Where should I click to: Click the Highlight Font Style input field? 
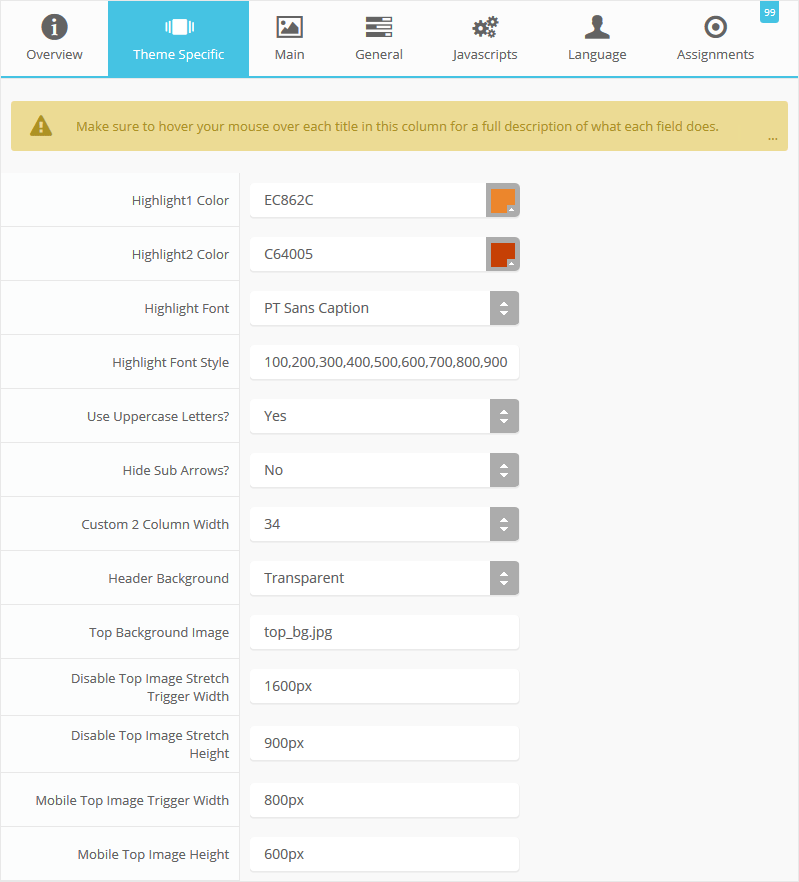384,362
